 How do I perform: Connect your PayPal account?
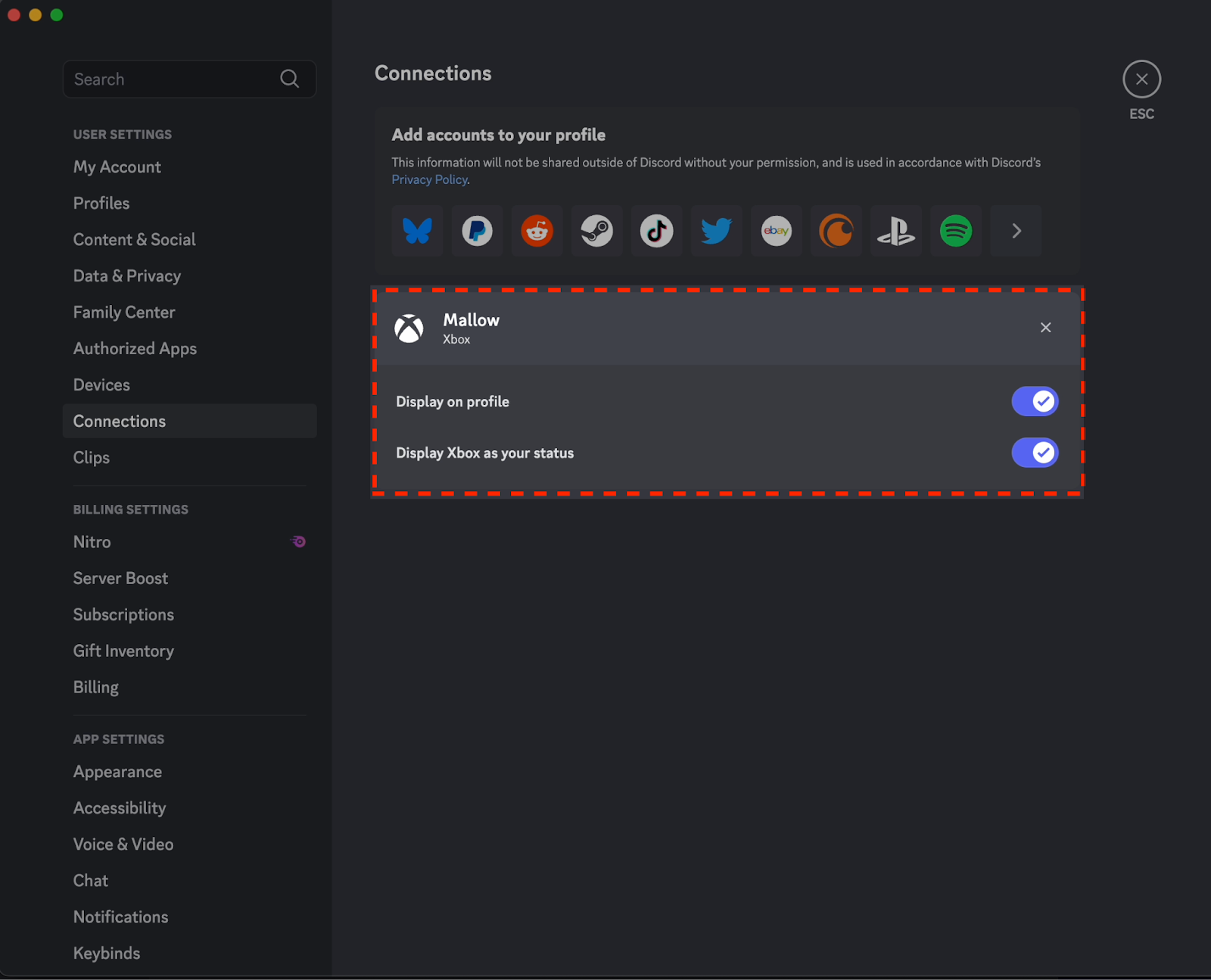(x=477, y=231)
